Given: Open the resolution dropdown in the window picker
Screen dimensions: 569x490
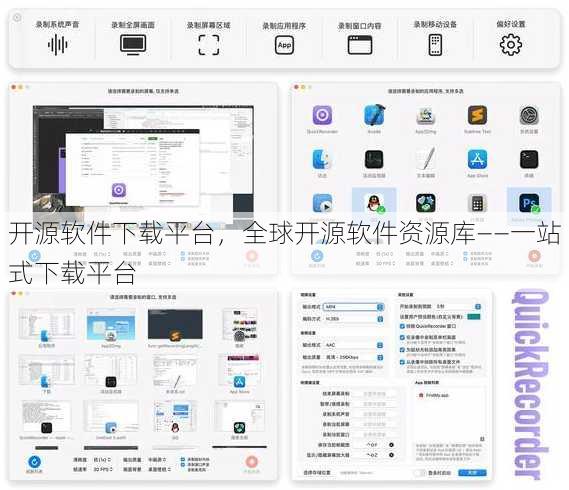Looking at the screenshot, I should pos(101,460).
